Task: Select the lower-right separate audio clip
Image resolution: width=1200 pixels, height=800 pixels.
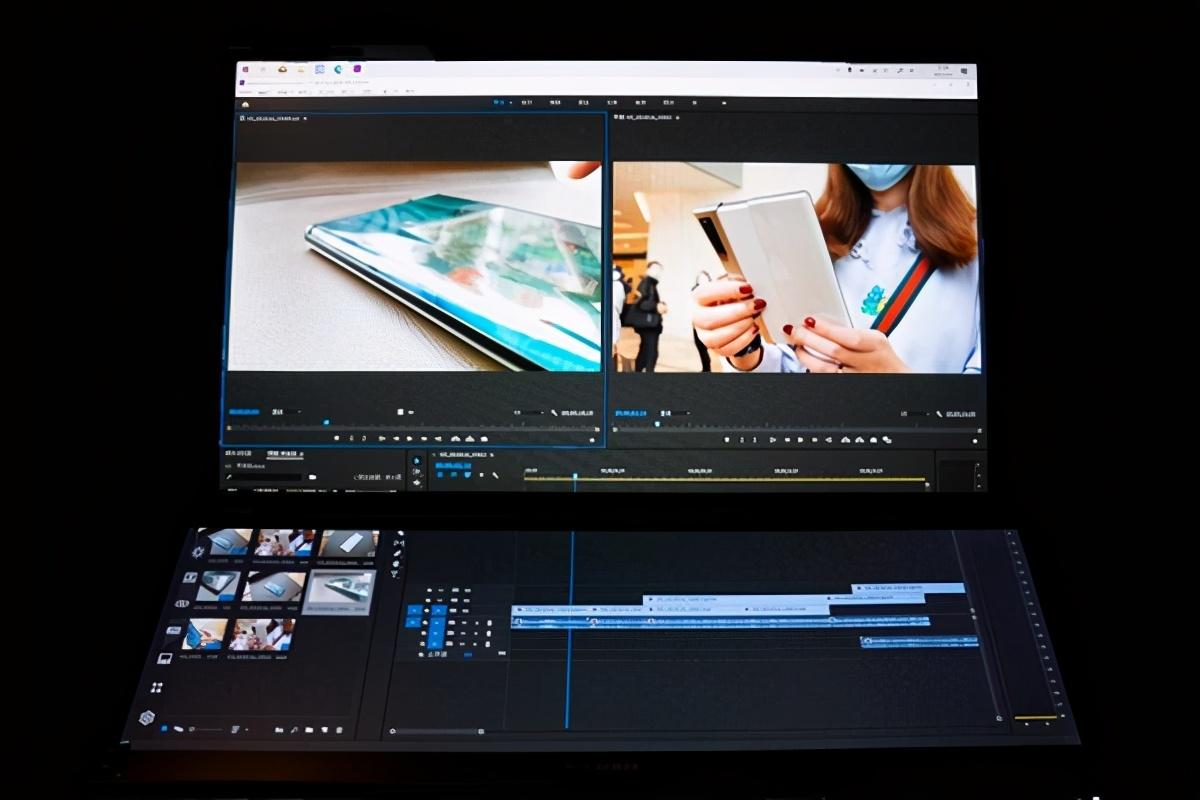Action: click(x=919, y=642)
